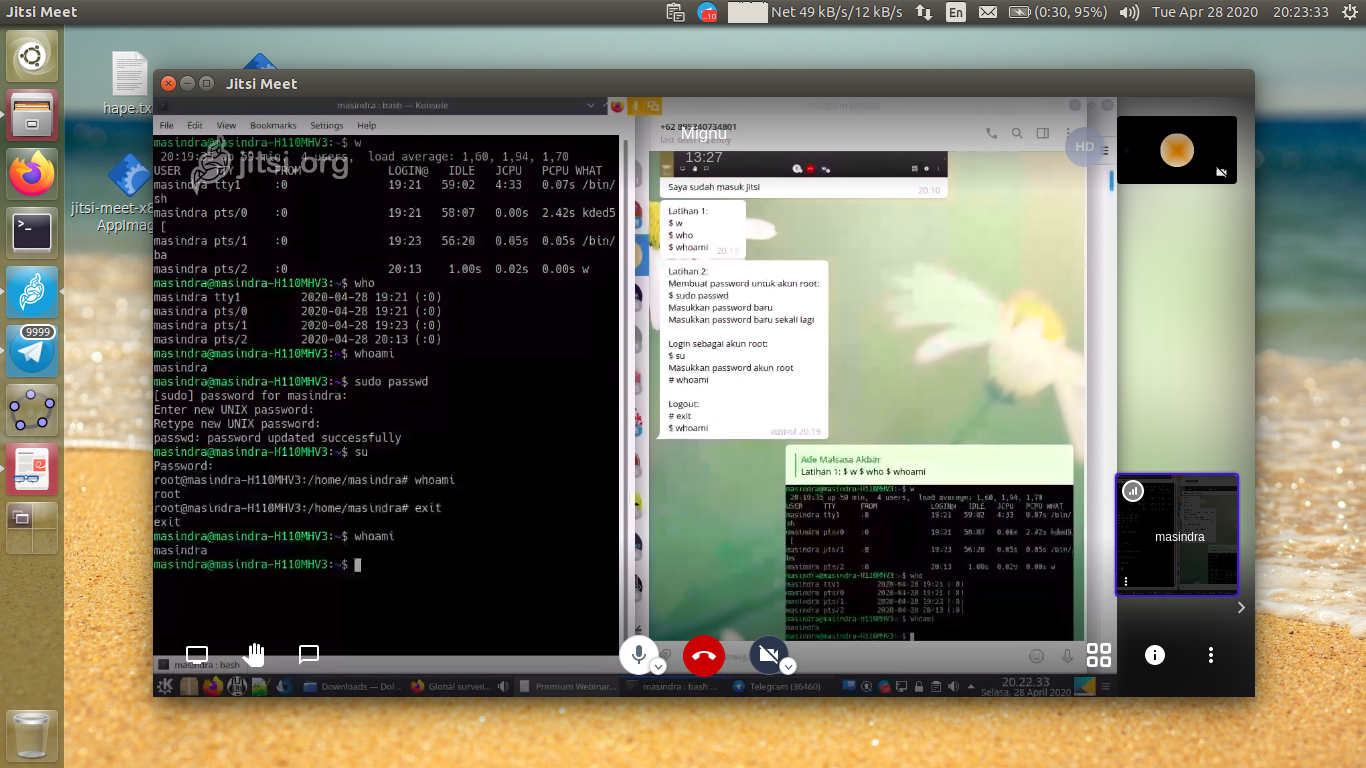This screenshot has height=768, width=1366.
Task: Select the jitsi-meet AppImage desktop icon
Action: (x=127, y=192)
